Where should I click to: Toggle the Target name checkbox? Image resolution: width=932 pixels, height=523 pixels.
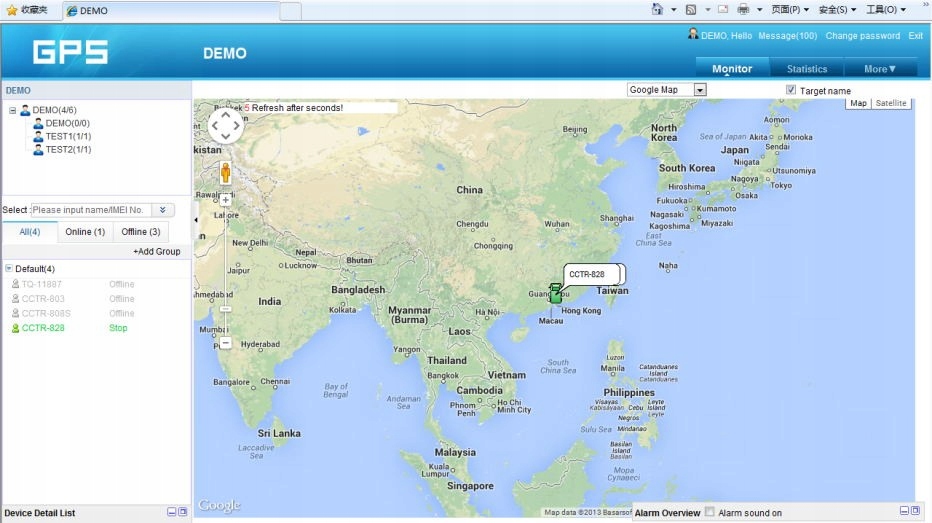(791, 90)
